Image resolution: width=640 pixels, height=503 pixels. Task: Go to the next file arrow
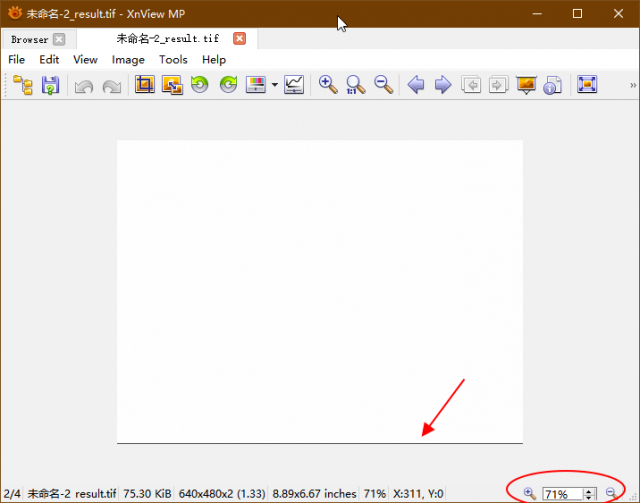pos(443,85)
